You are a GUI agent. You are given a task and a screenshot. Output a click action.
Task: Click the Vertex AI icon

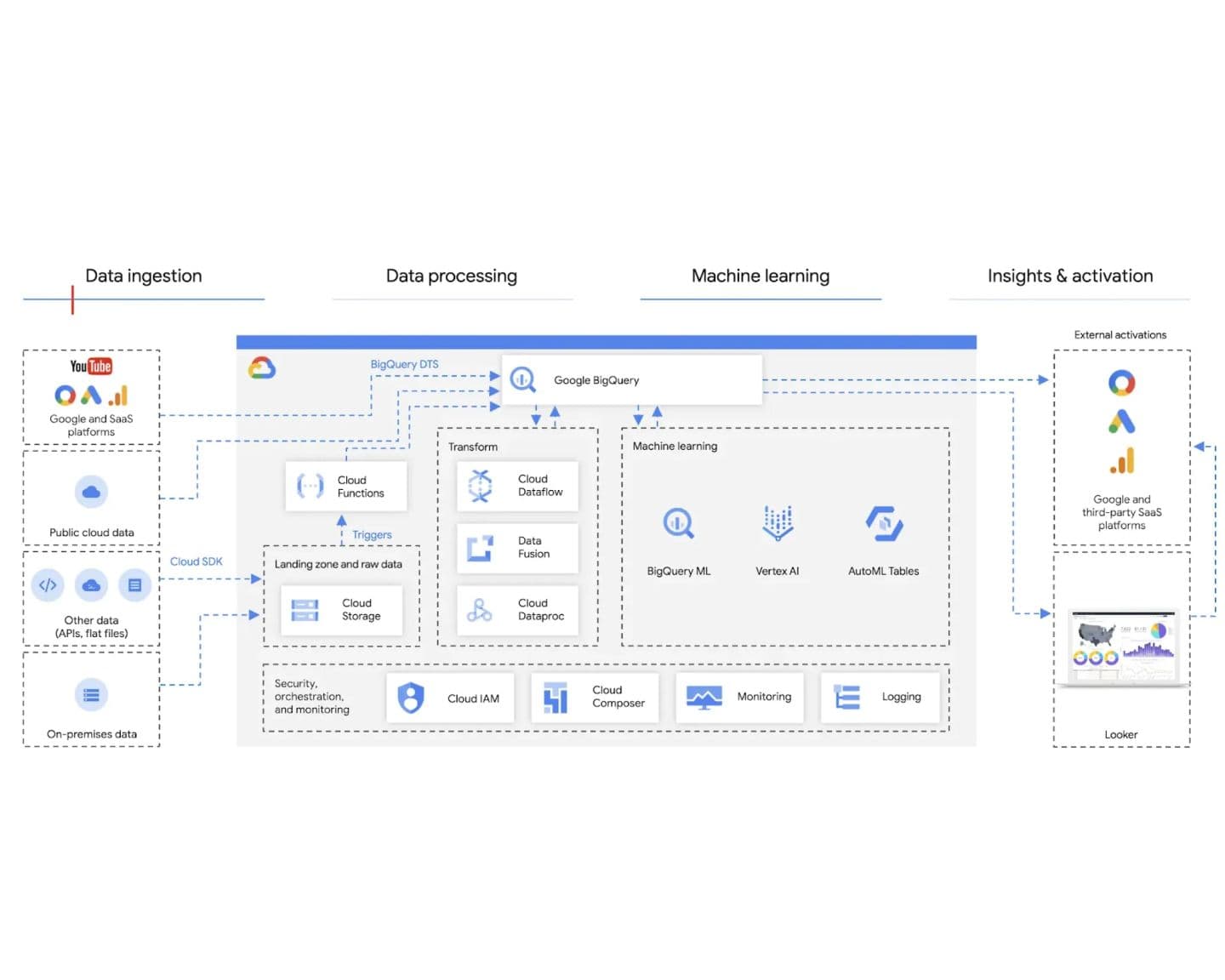pyautogui.click(x=778, y=523)
